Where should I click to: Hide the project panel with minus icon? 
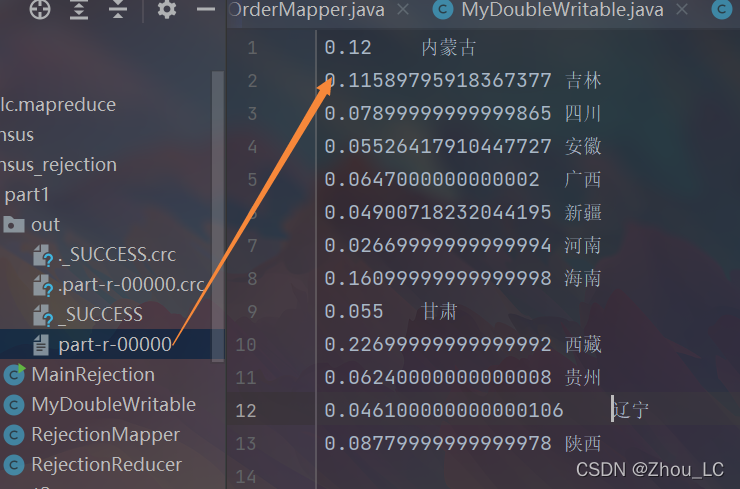206,9
